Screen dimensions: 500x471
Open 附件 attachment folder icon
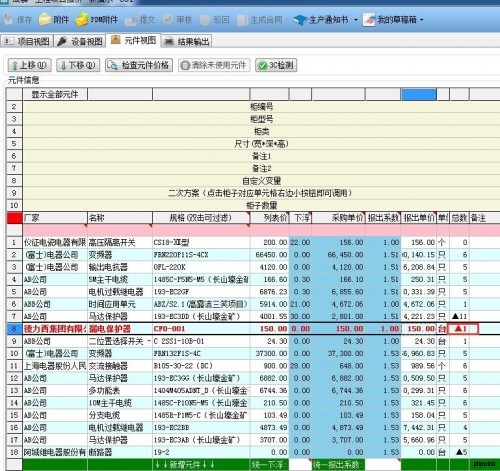click(44, 20)
